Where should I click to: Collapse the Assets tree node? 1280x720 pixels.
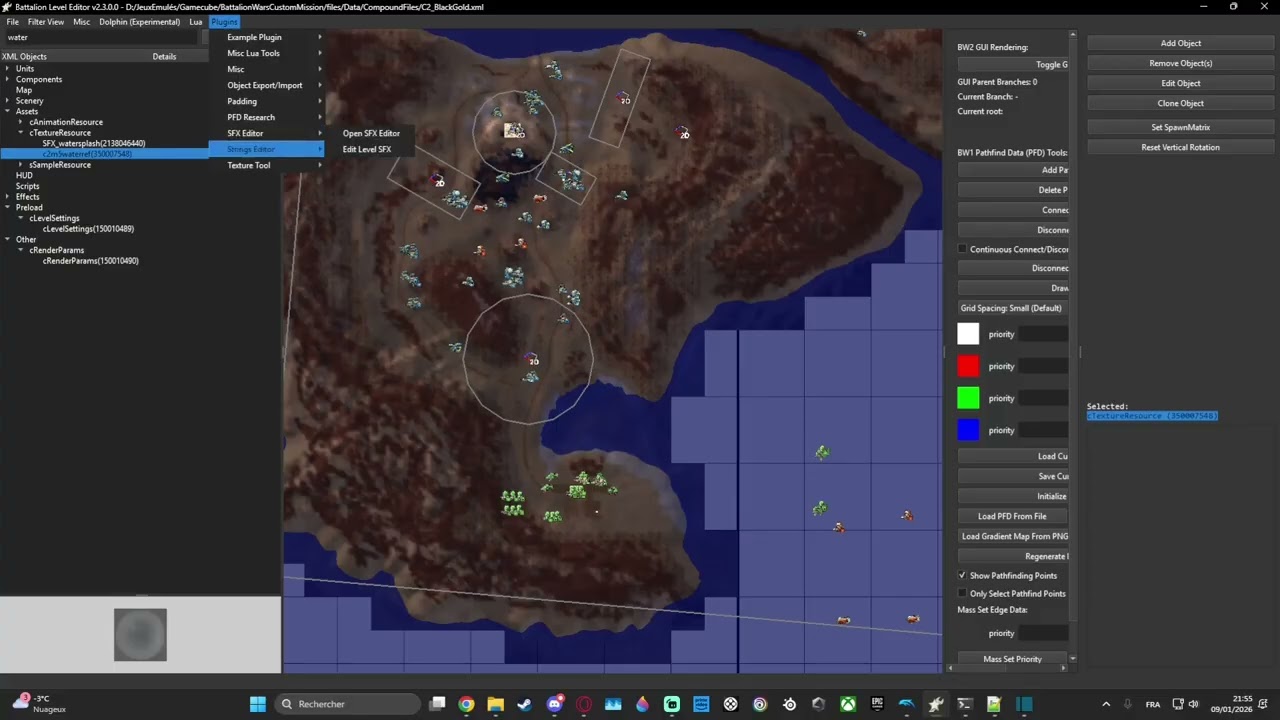[x=7, y=111]
